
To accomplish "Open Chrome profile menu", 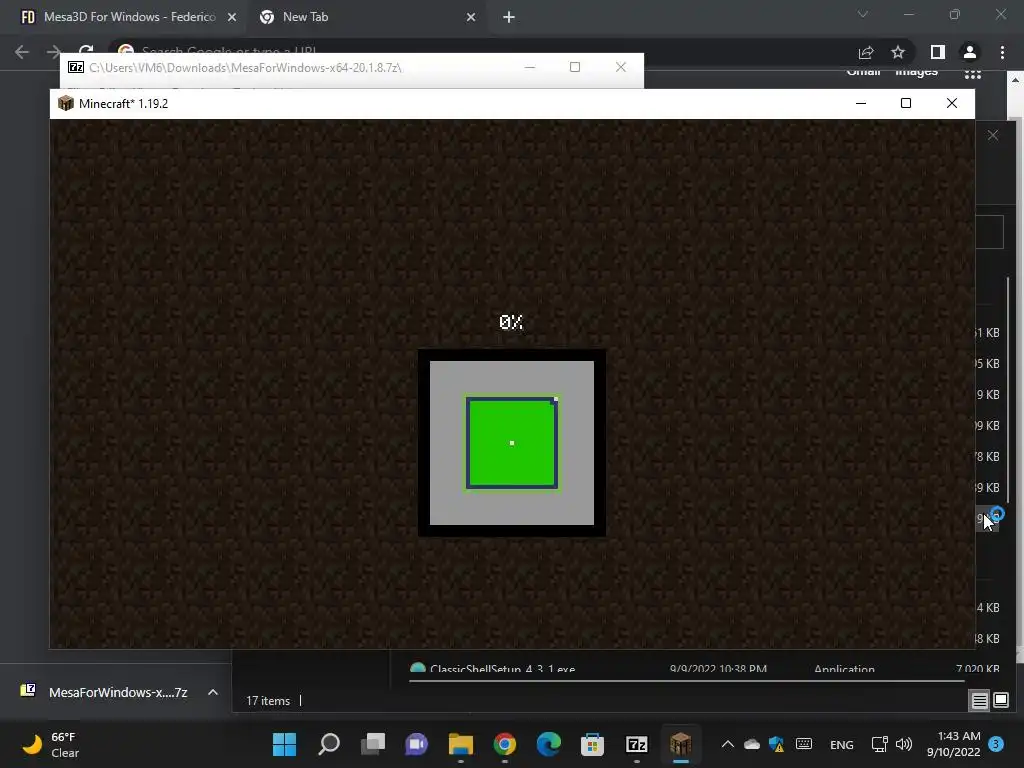I will coord(970,52).
